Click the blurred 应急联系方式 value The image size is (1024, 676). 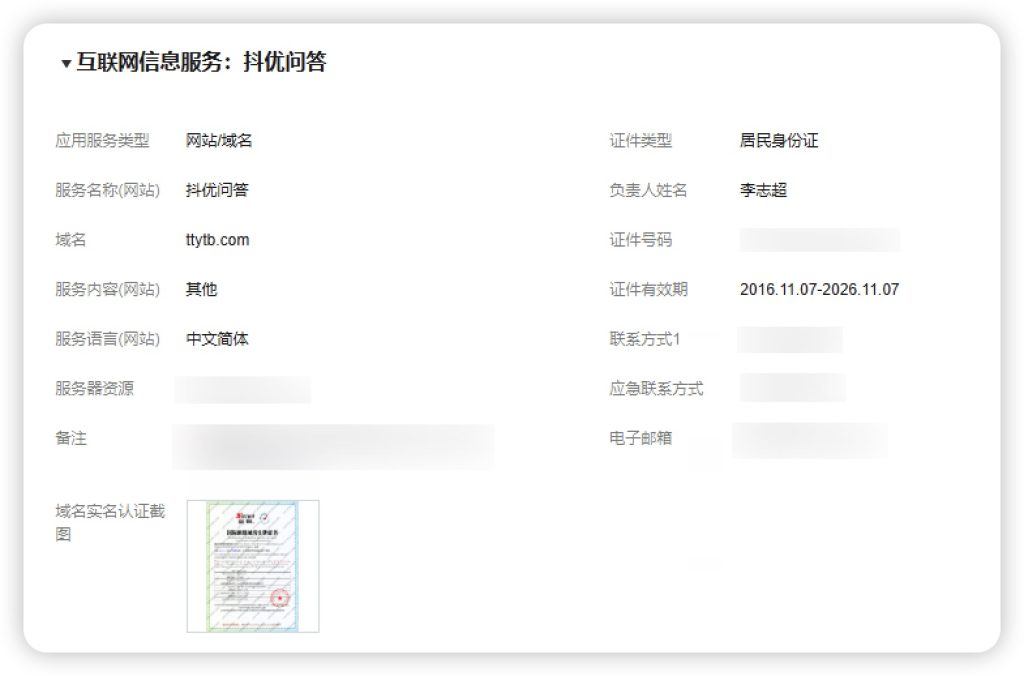point(792,388)
